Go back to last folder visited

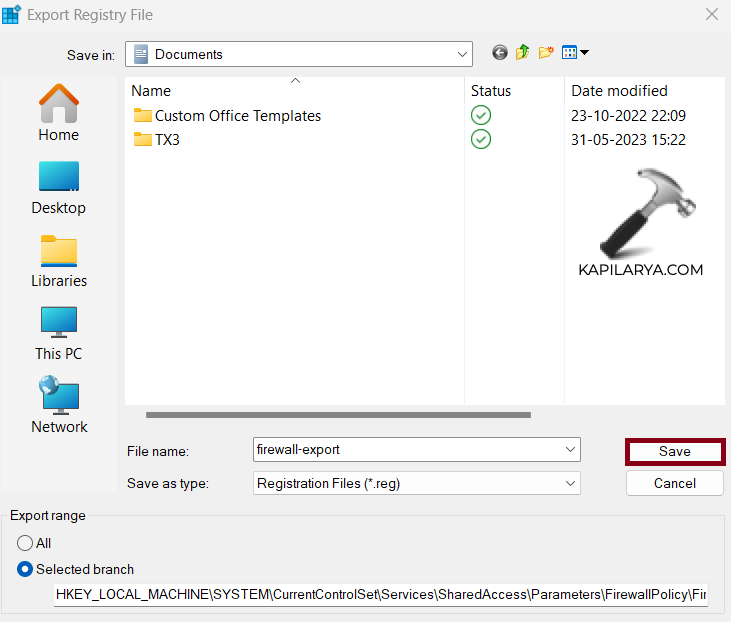pyautogui.click(x=500, y=53)
